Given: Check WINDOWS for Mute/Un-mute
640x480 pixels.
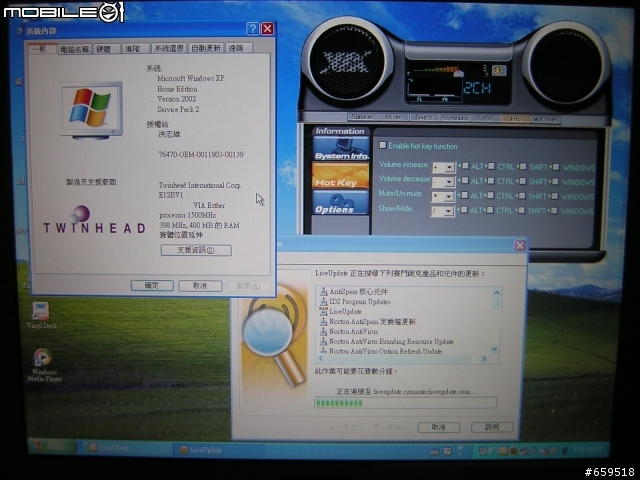Looking at the screenshot, I should point(555,196).
